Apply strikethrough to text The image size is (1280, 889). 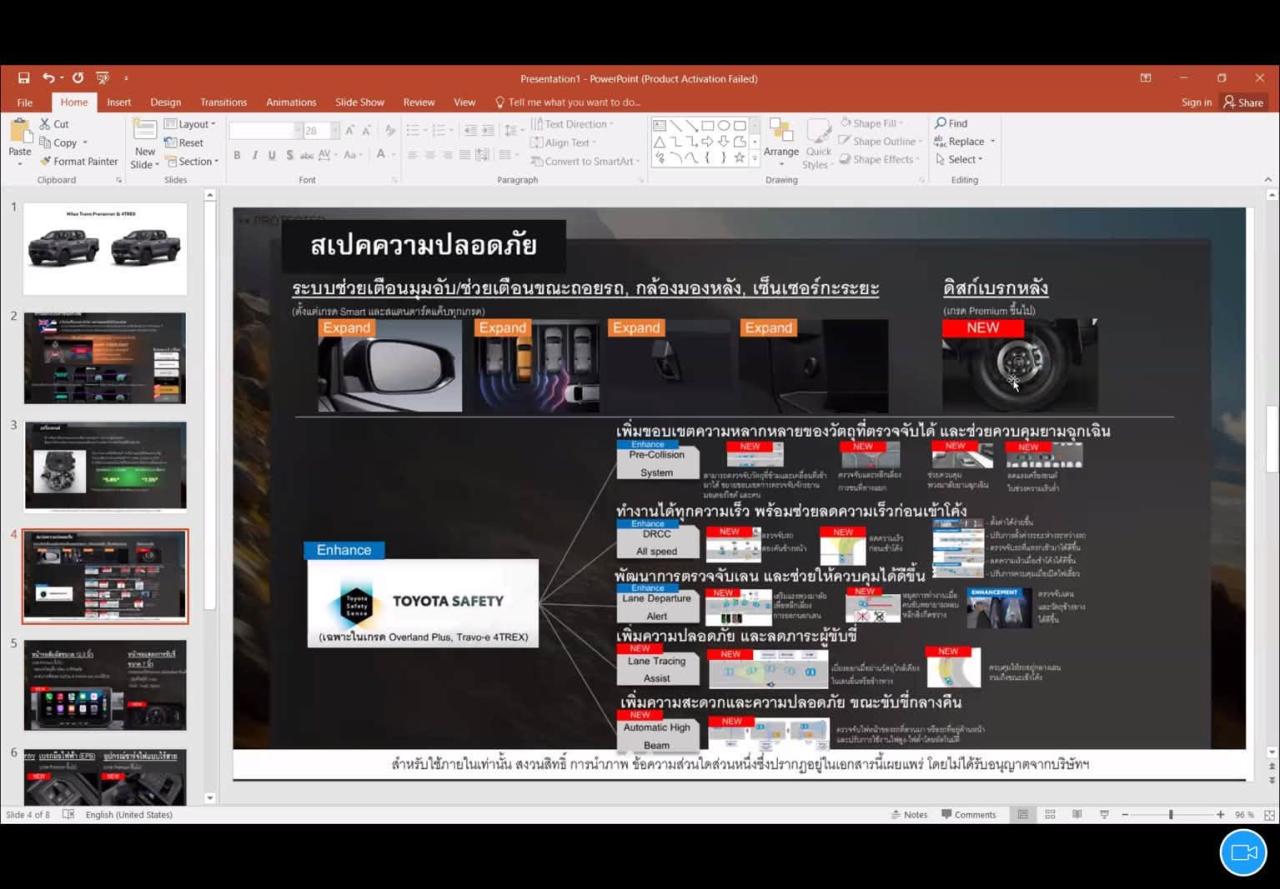(x=307, y=155)
